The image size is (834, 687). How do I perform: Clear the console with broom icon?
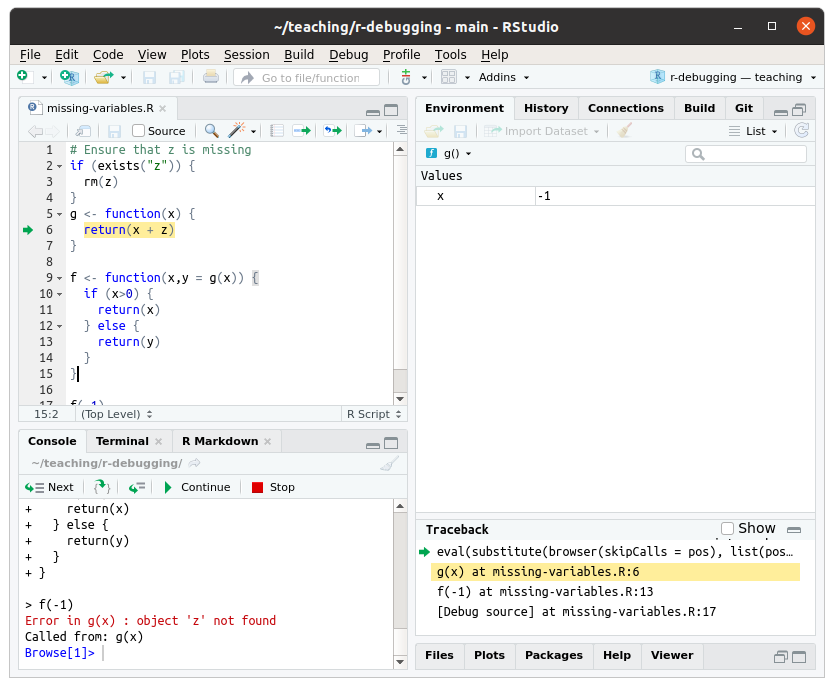click(x=390, y=464)
